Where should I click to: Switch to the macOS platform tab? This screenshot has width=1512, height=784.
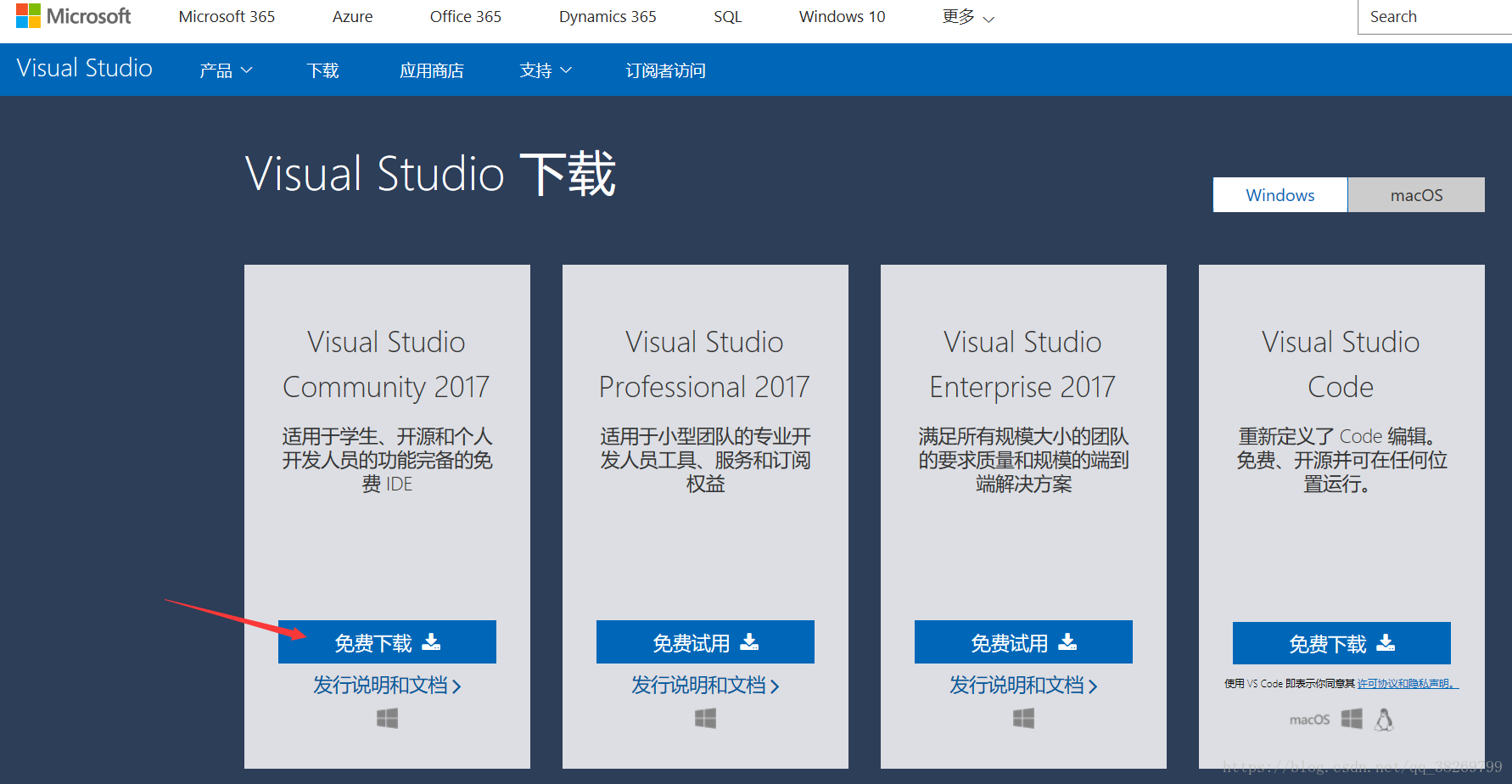[x=1416, y=195]
